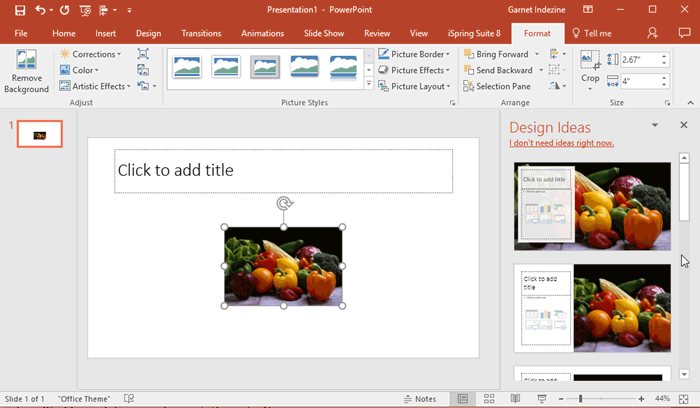Click "I don't need ideas right now" link
This screenshot has width=700, height=408.
click(561, 143)
